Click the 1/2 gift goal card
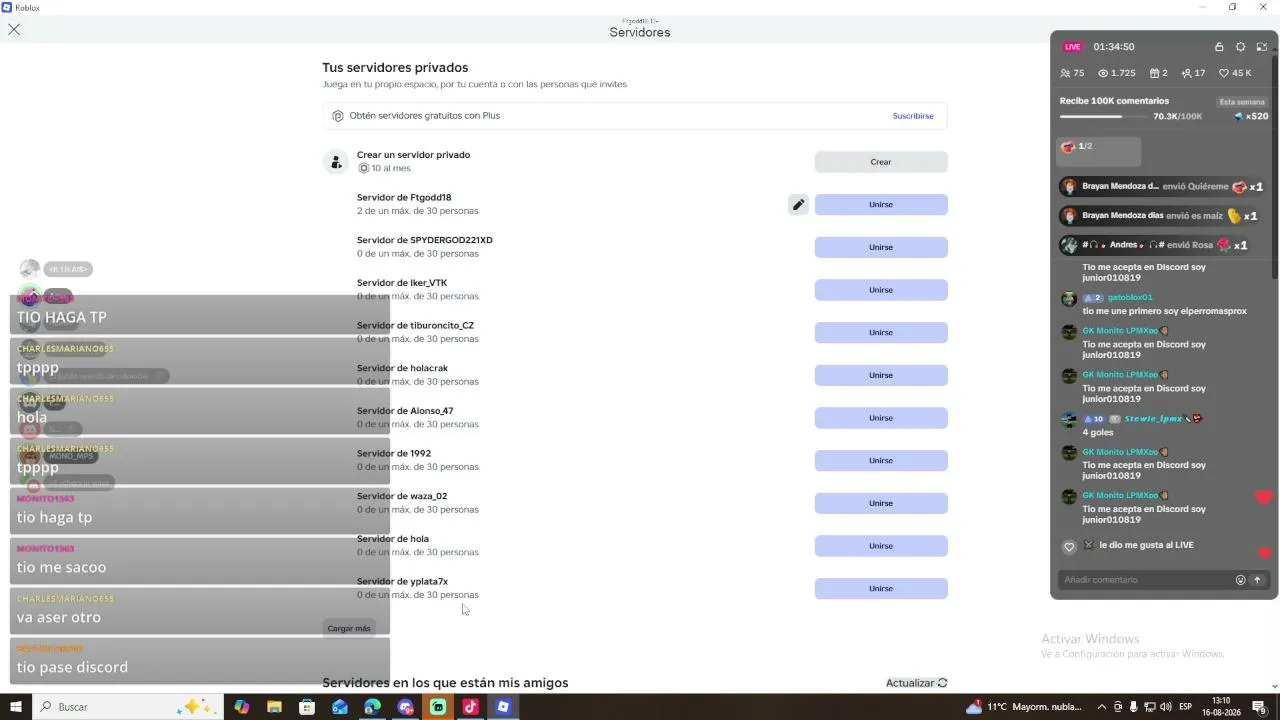Screen dimensions: 1280x720 coord(1100,151)
